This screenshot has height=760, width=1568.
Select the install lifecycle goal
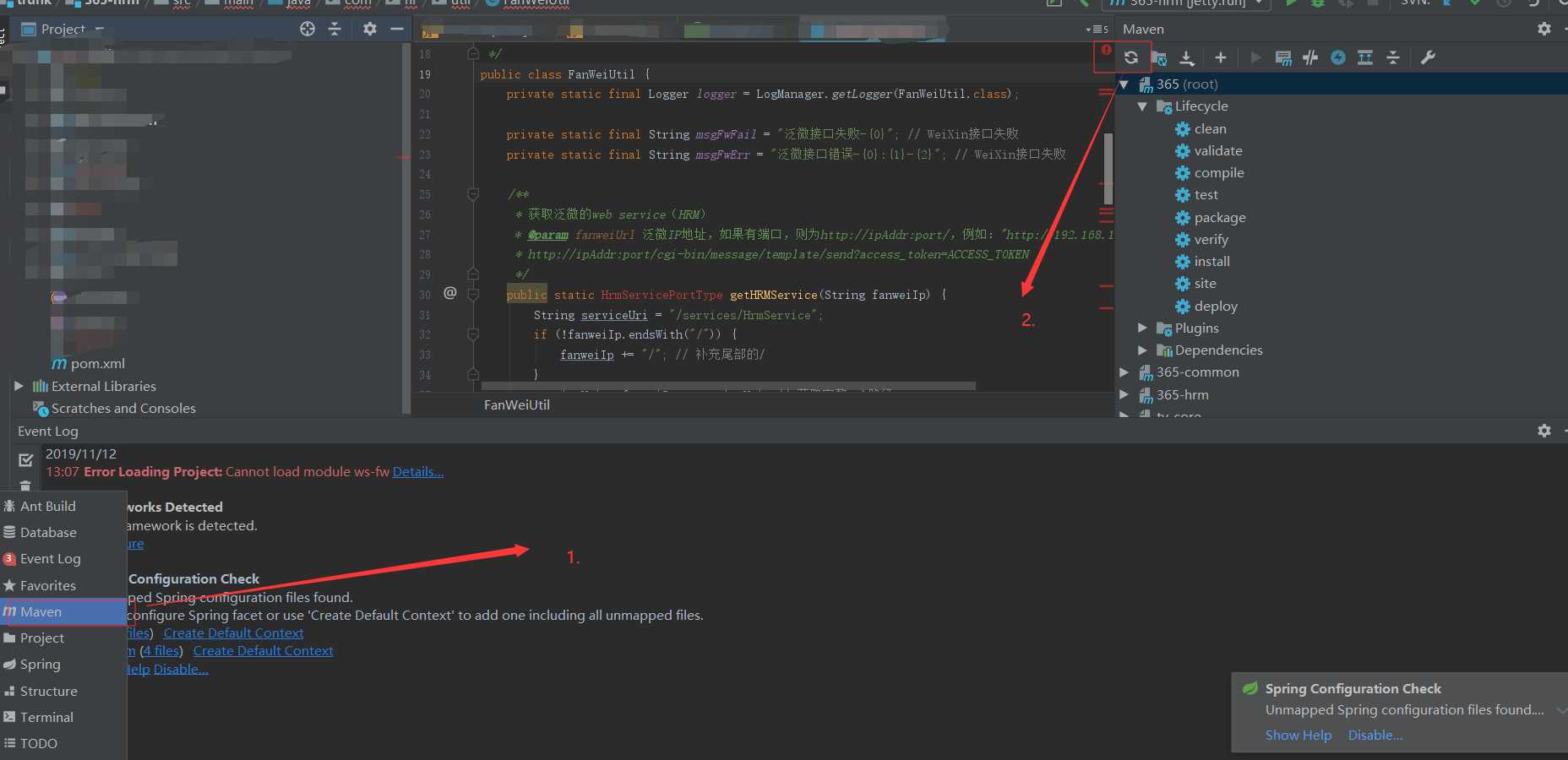[x=1211, y=261]
